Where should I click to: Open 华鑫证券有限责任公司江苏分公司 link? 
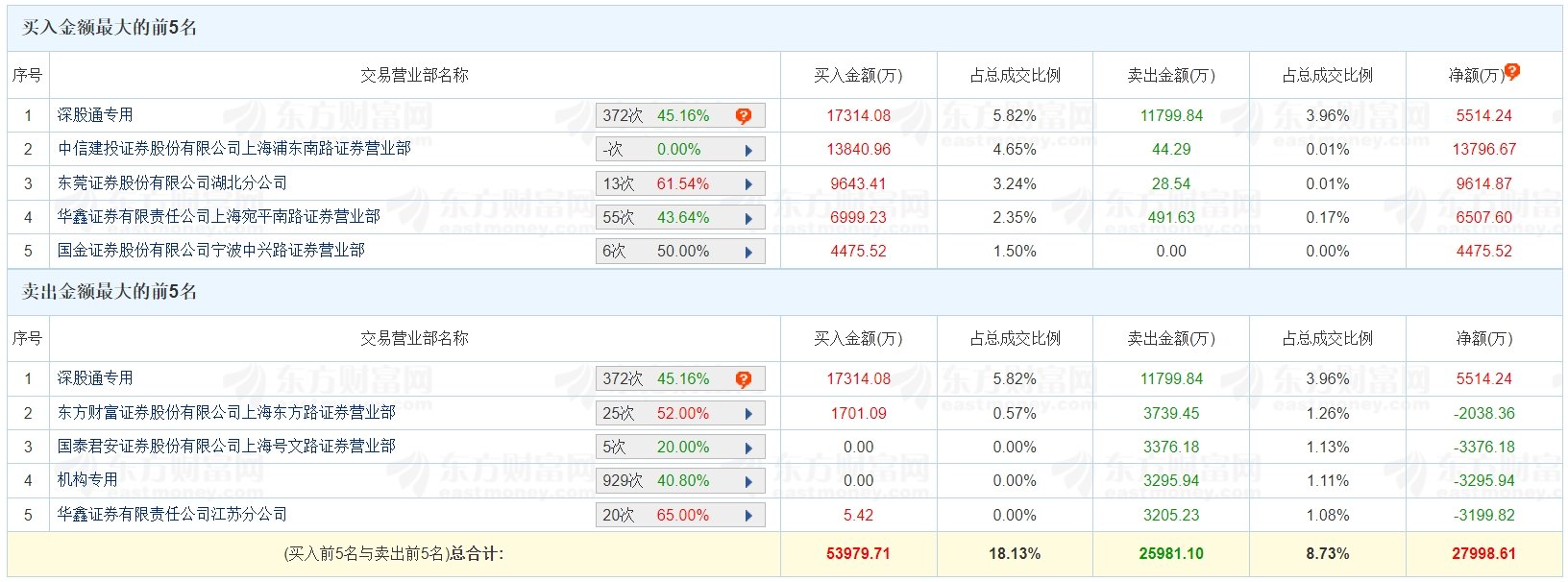click(x=172, y=515)
